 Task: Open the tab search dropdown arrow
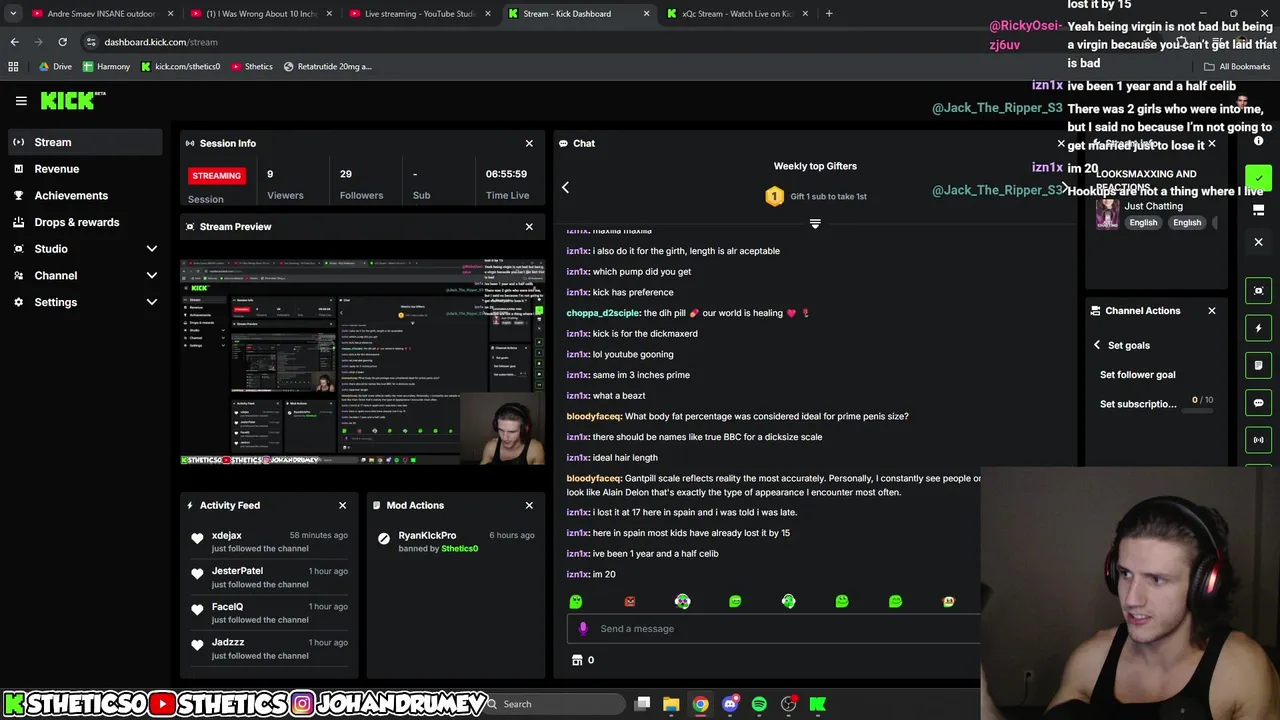click(x=13, y=14)
